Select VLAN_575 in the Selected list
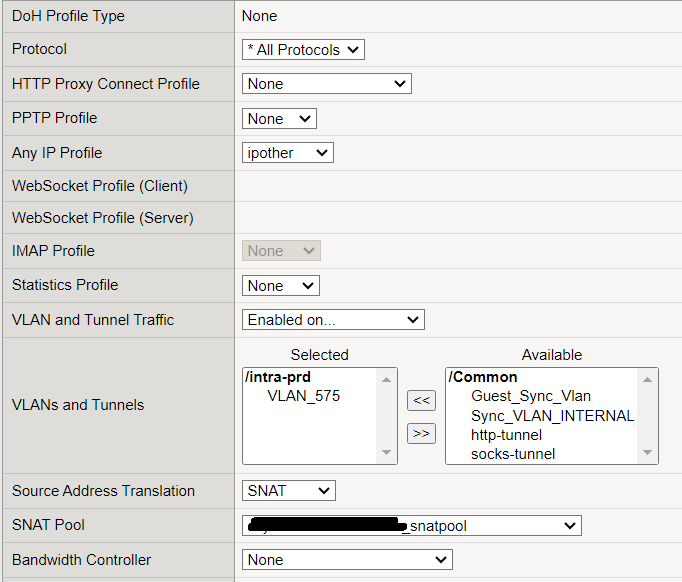 [x=303, y=396]
